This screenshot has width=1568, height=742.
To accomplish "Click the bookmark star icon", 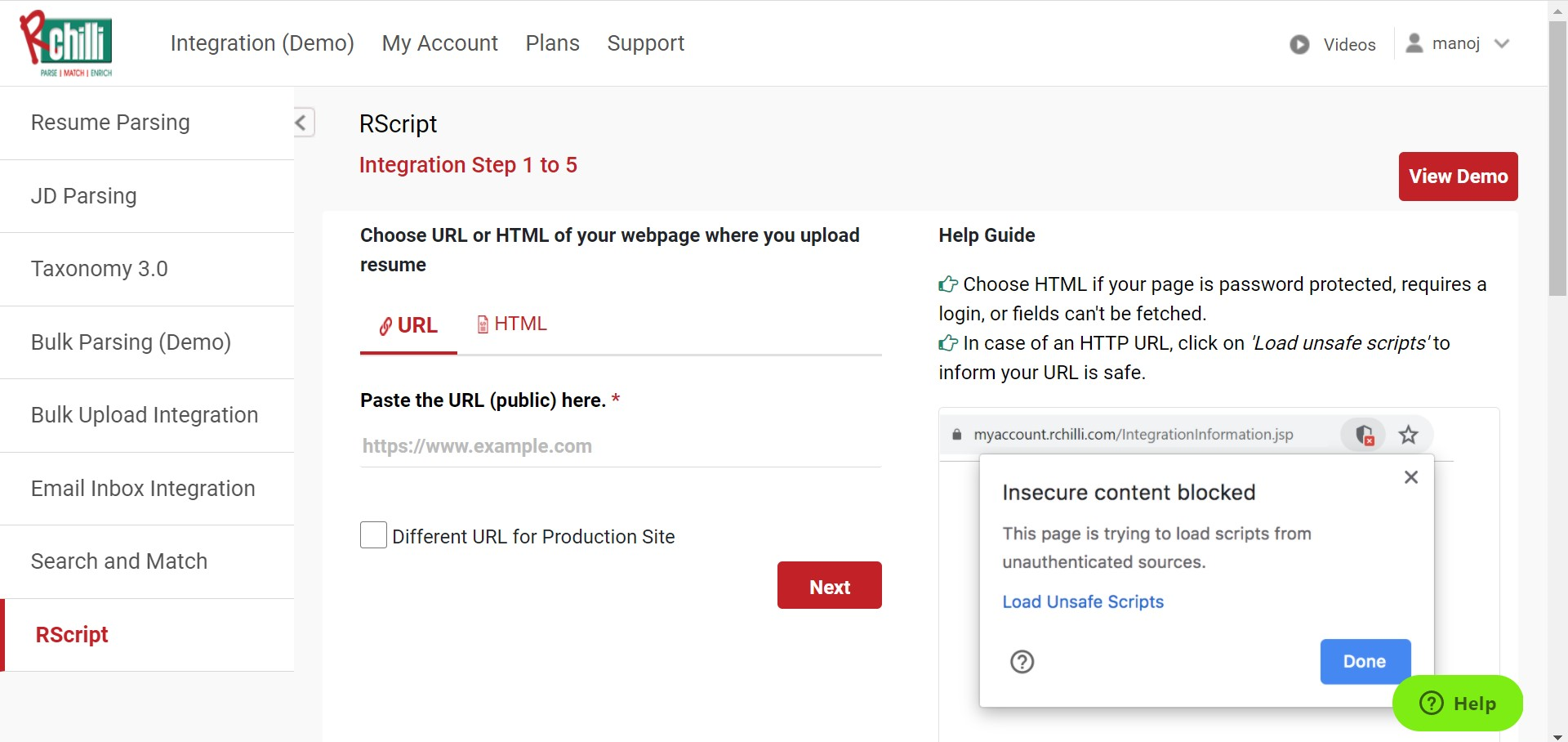I will [1408, 435].
